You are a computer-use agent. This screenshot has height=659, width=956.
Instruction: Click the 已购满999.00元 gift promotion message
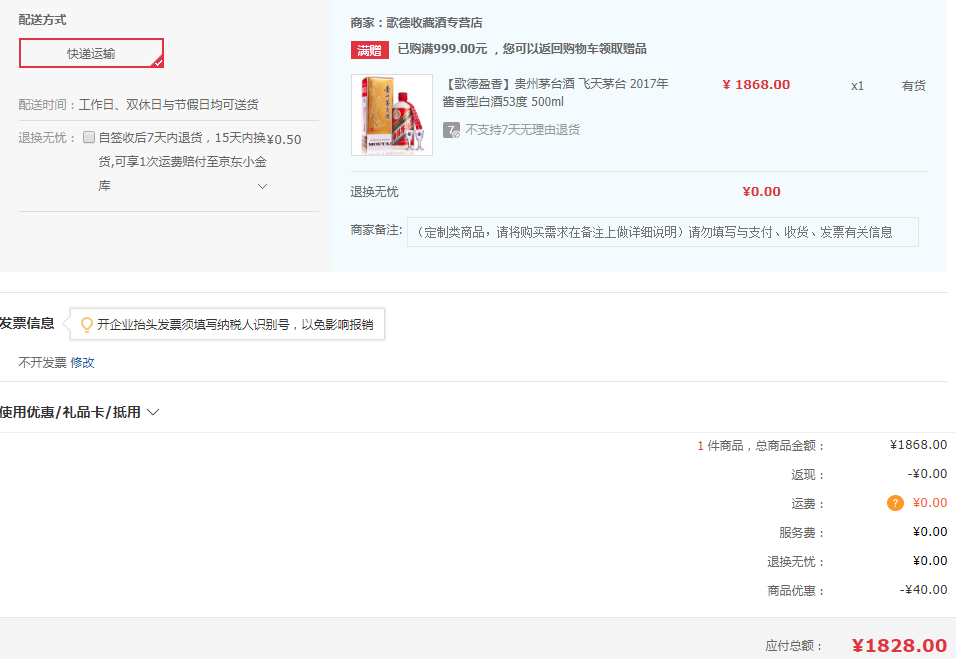coord(521,49)
